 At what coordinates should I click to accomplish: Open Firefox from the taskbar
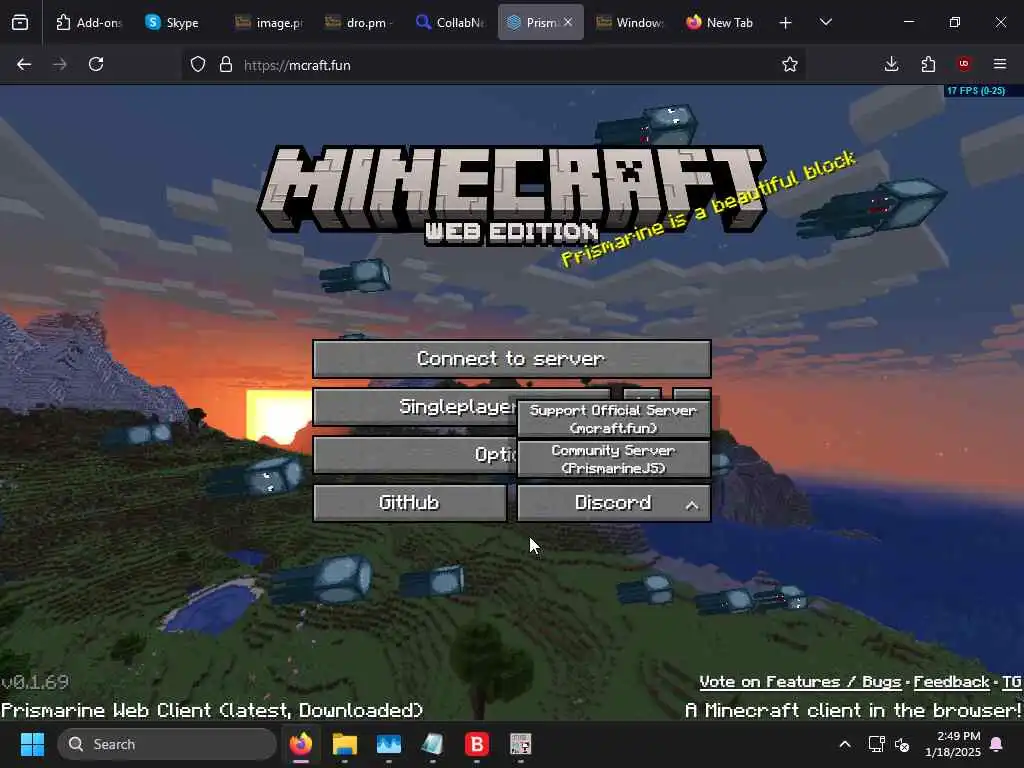coord(300,744)
